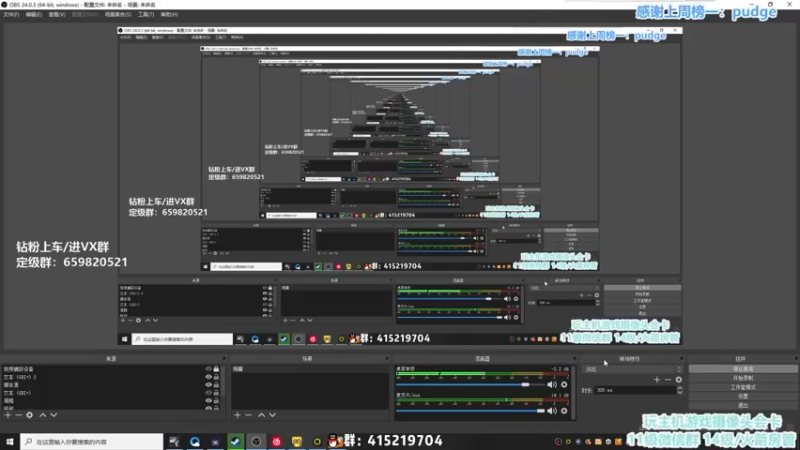
Task: Increase transition duration with up stepper
Action: pyautogui.click(x=680, y=388)
